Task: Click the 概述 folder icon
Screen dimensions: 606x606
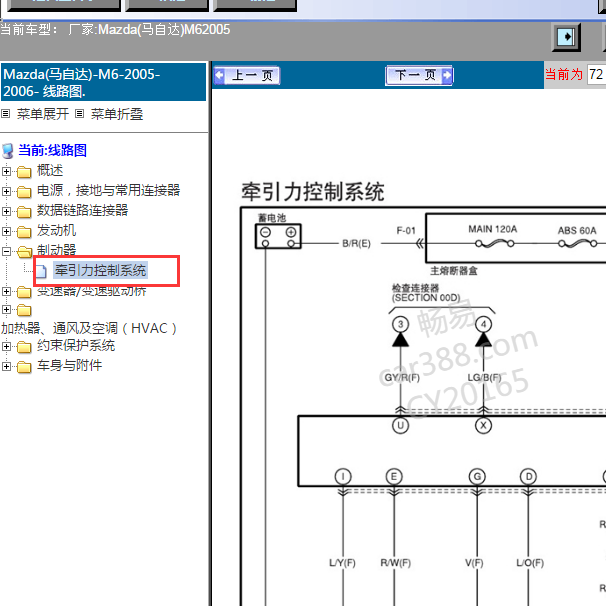Action: (x=24, y=172)
